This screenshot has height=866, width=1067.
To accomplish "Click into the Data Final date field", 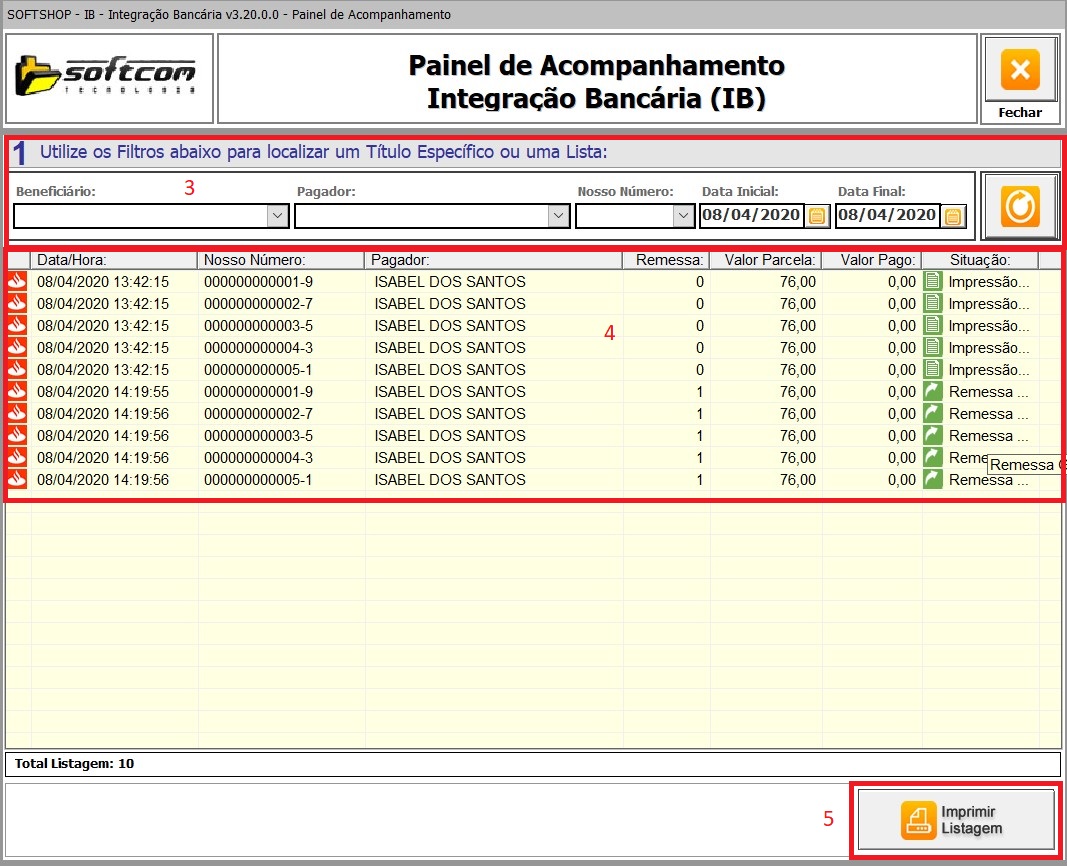I will pyautogui.click(x=887, y=216).
